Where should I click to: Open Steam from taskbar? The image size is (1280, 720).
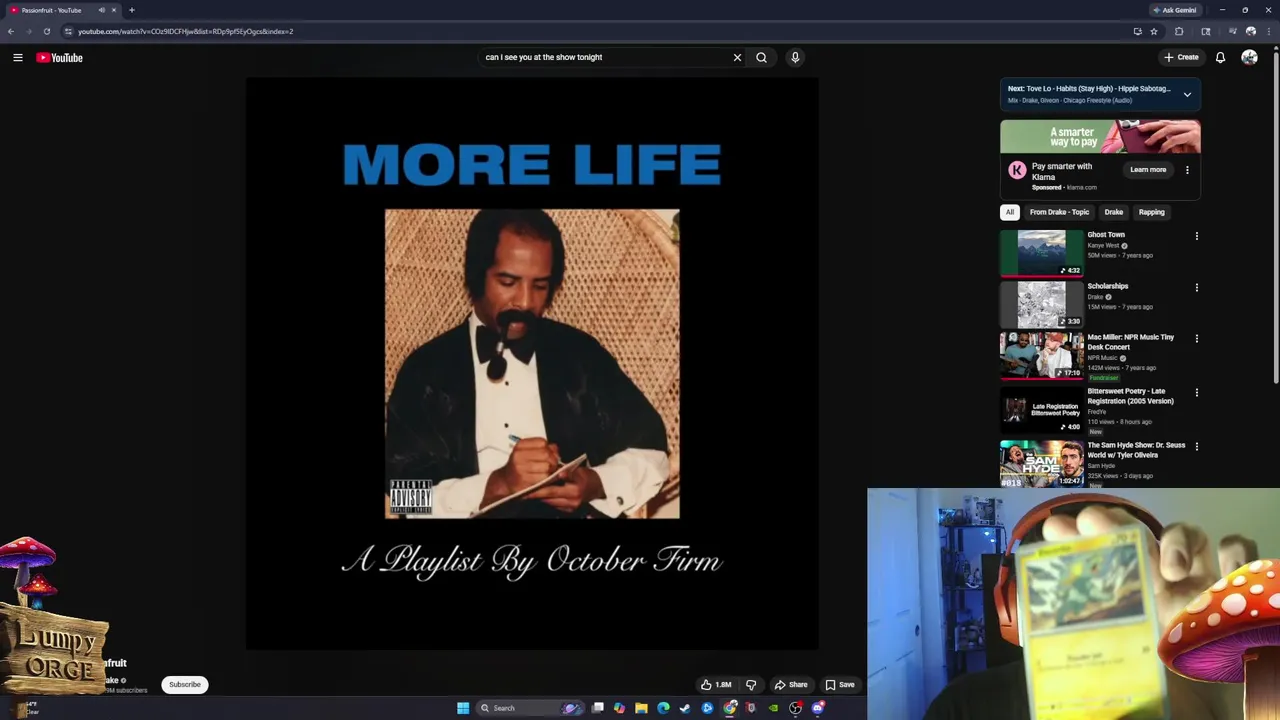click(x=685, y=708)
